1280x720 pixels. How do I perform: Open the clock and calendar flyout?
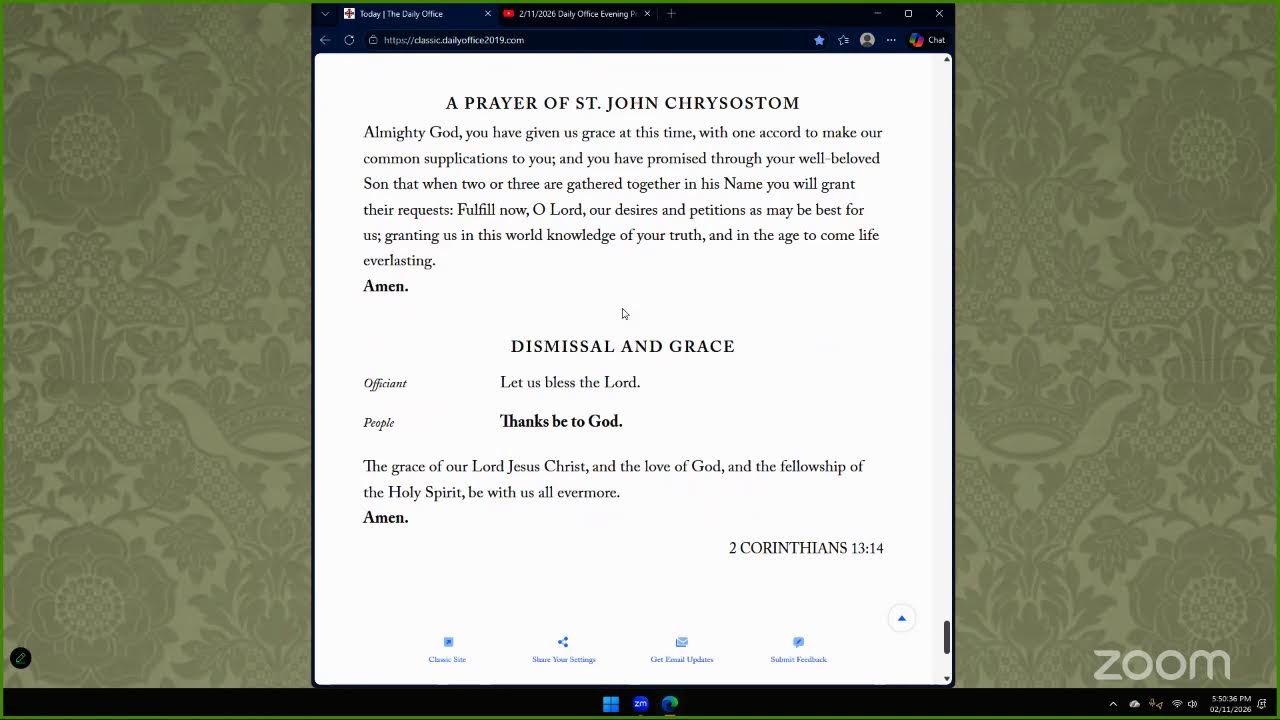(1231, 704)
